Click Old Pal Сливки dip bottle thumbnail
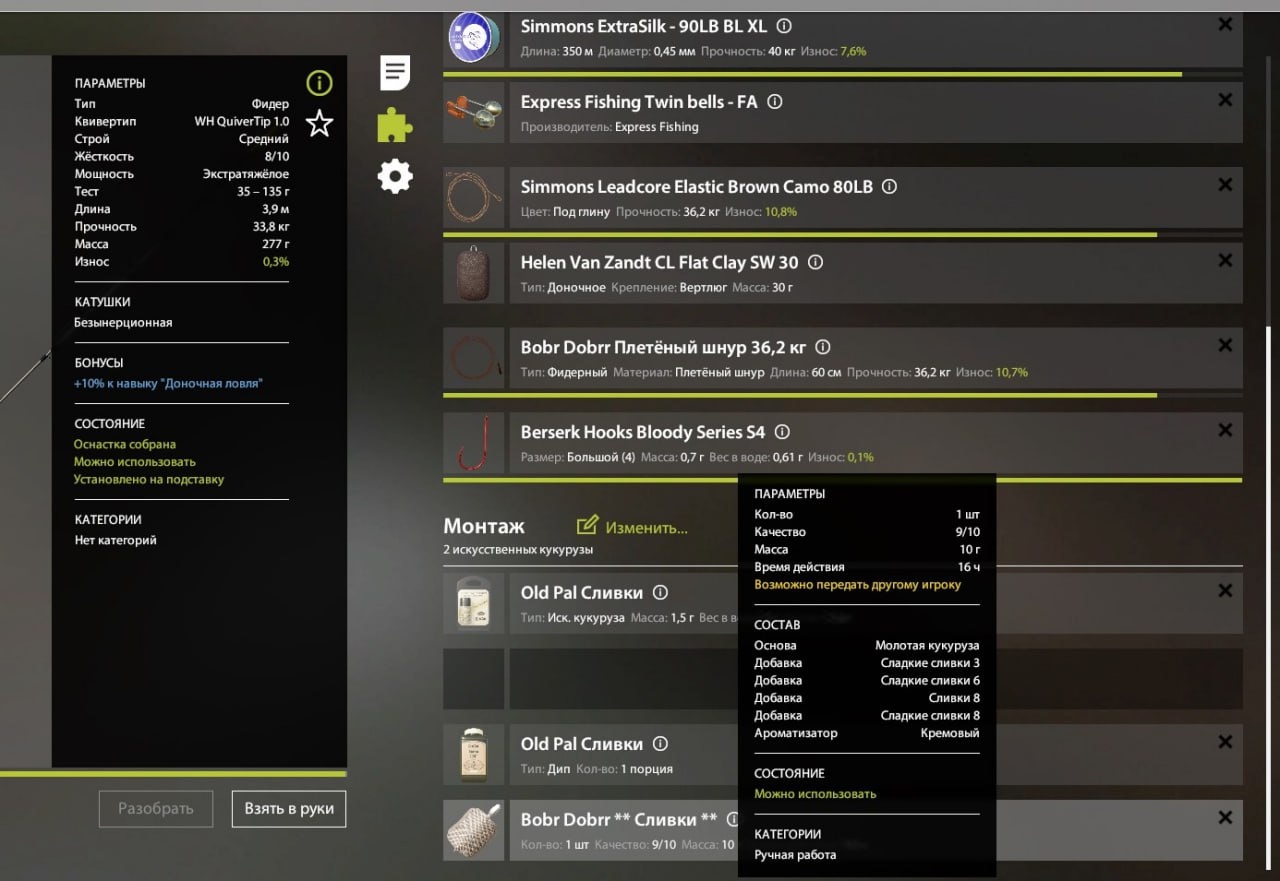This screenshot has height=881, width=1280. point(474,754)
